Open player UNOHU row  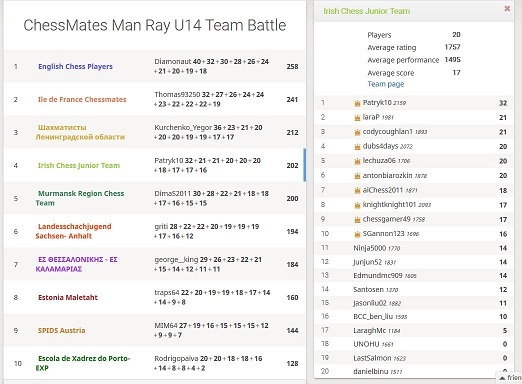pos(414,344)
